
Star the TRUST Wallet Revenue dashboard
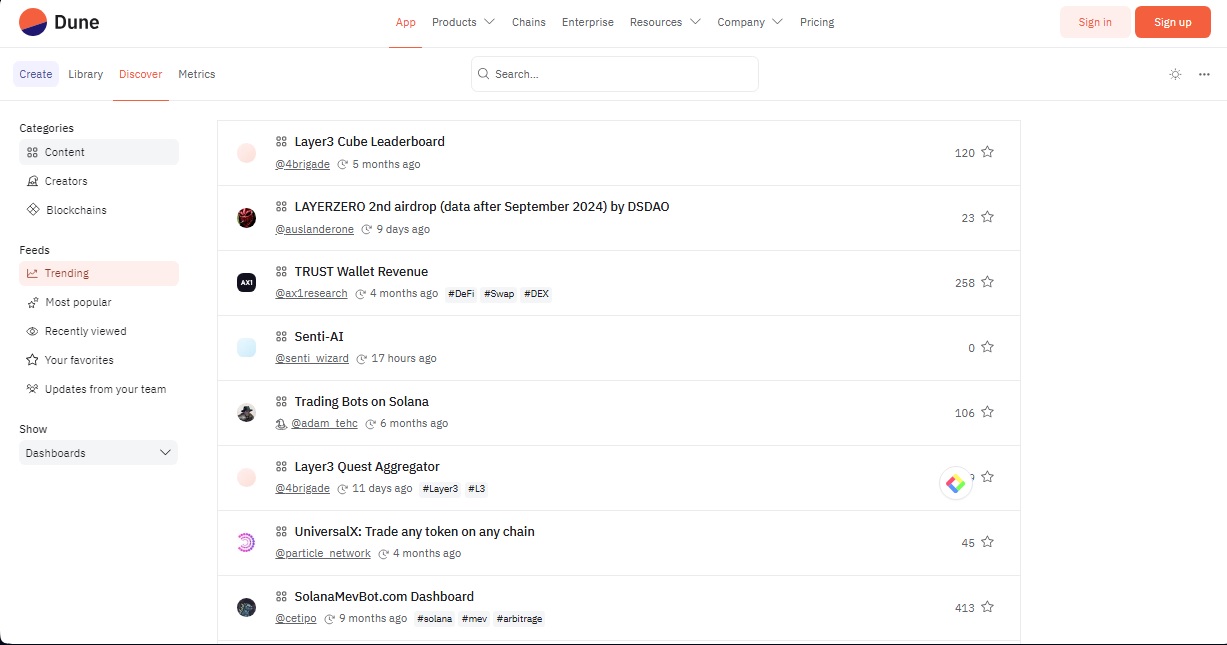click(x=987, y=282)
